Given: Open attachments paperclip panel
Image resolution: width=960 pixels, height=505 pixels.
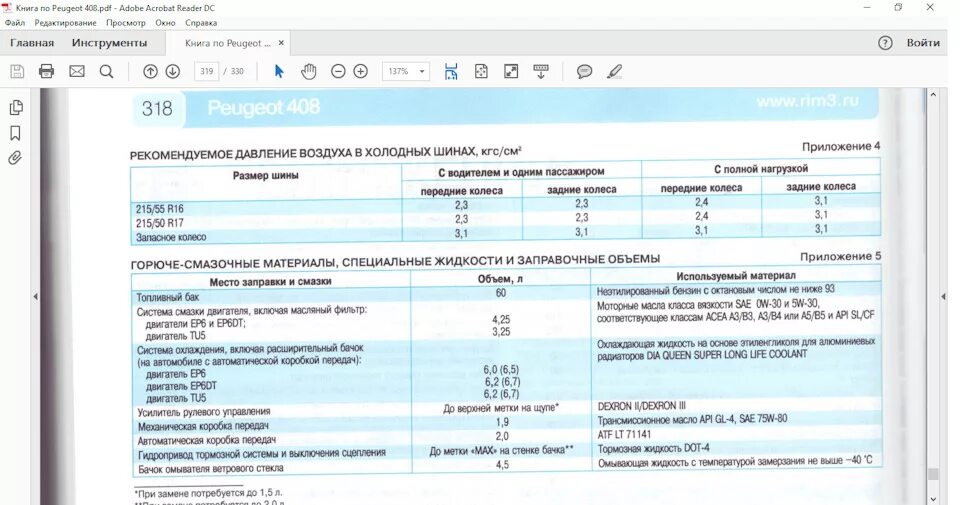Looking at the screenshot, I should pos(15,158).
